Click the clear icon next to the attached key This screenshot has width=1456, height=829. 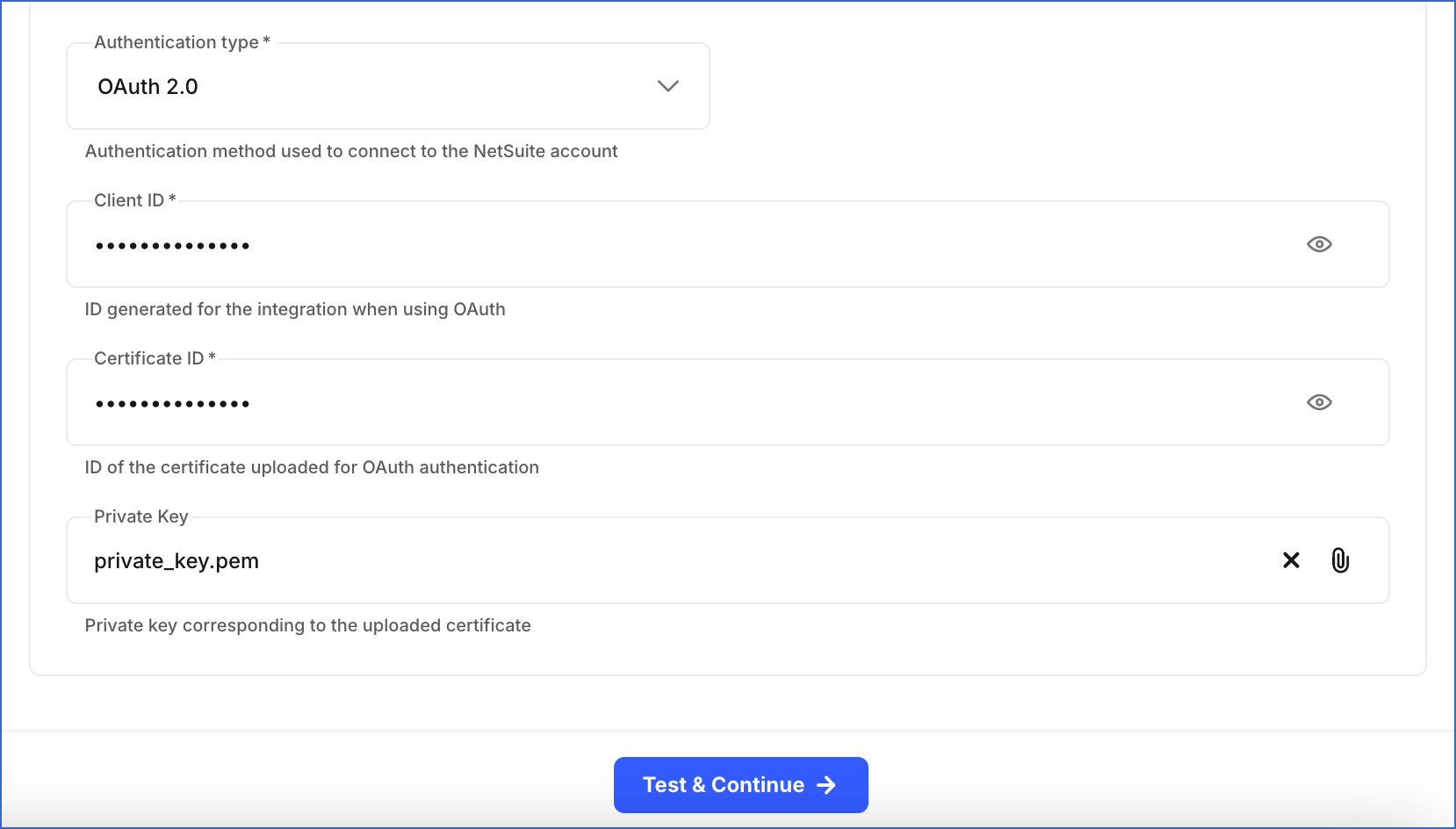click(1291, 560)
